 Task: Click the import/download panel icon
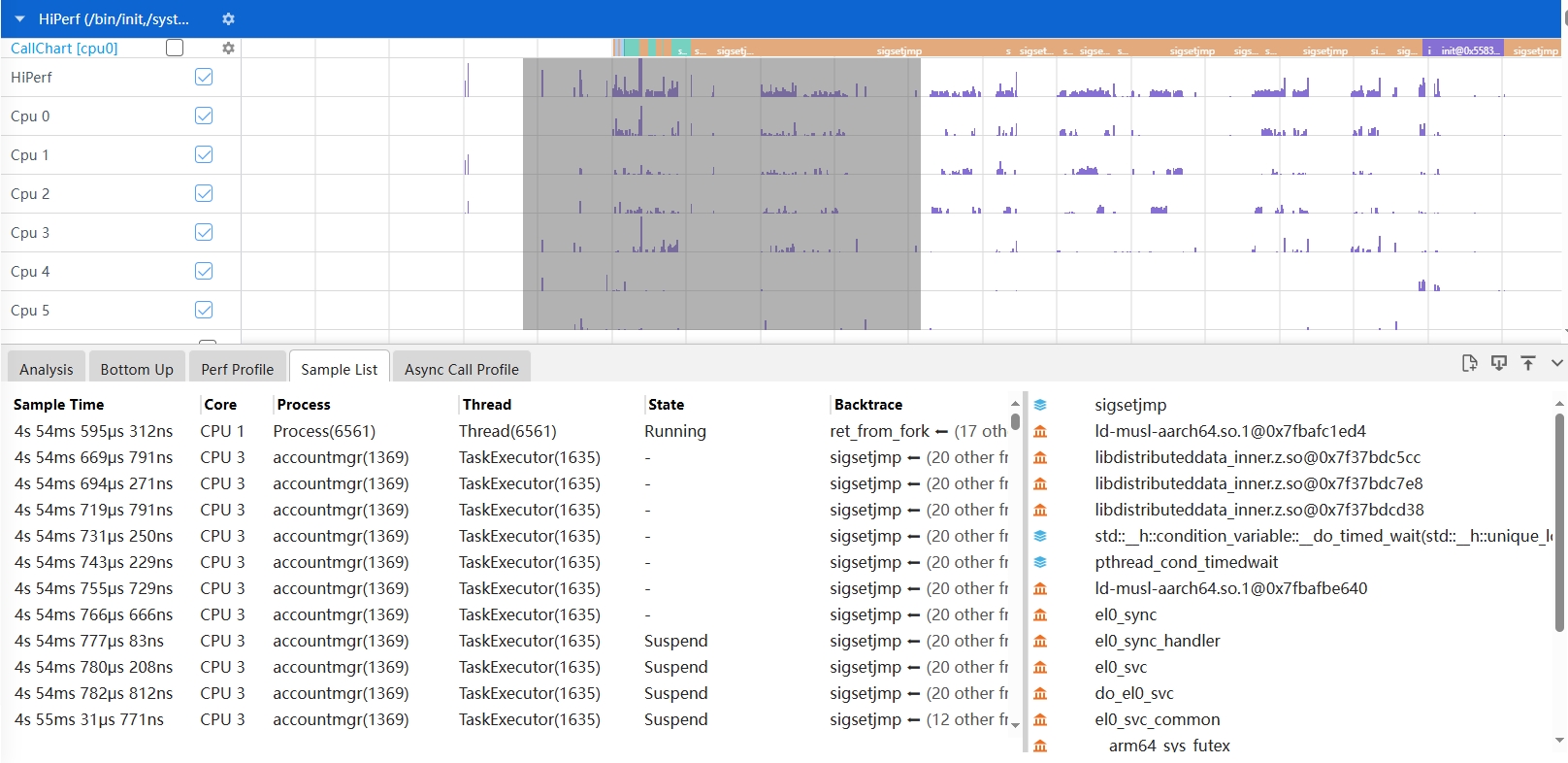(x=1499, y=363)
